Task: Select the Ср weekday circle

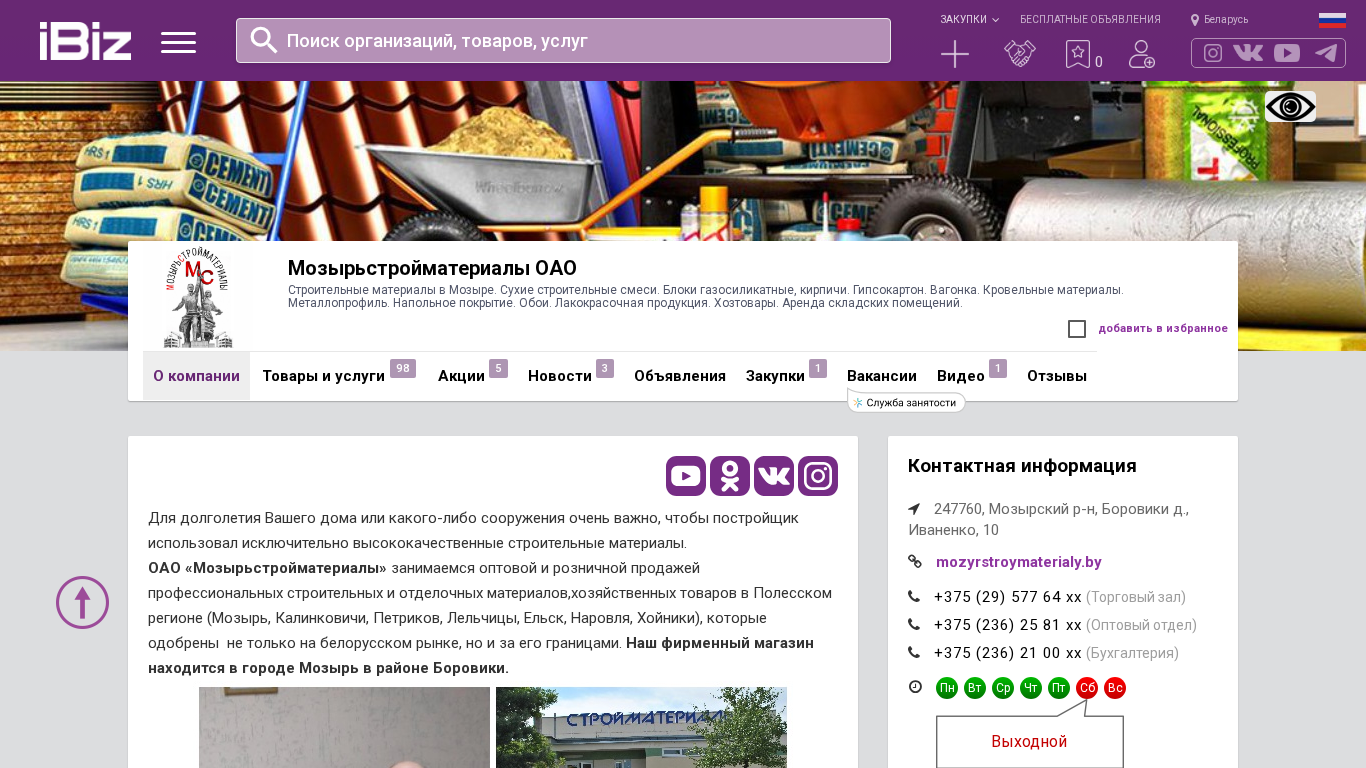Action: pyautogui.click(x=1003, y=688)
